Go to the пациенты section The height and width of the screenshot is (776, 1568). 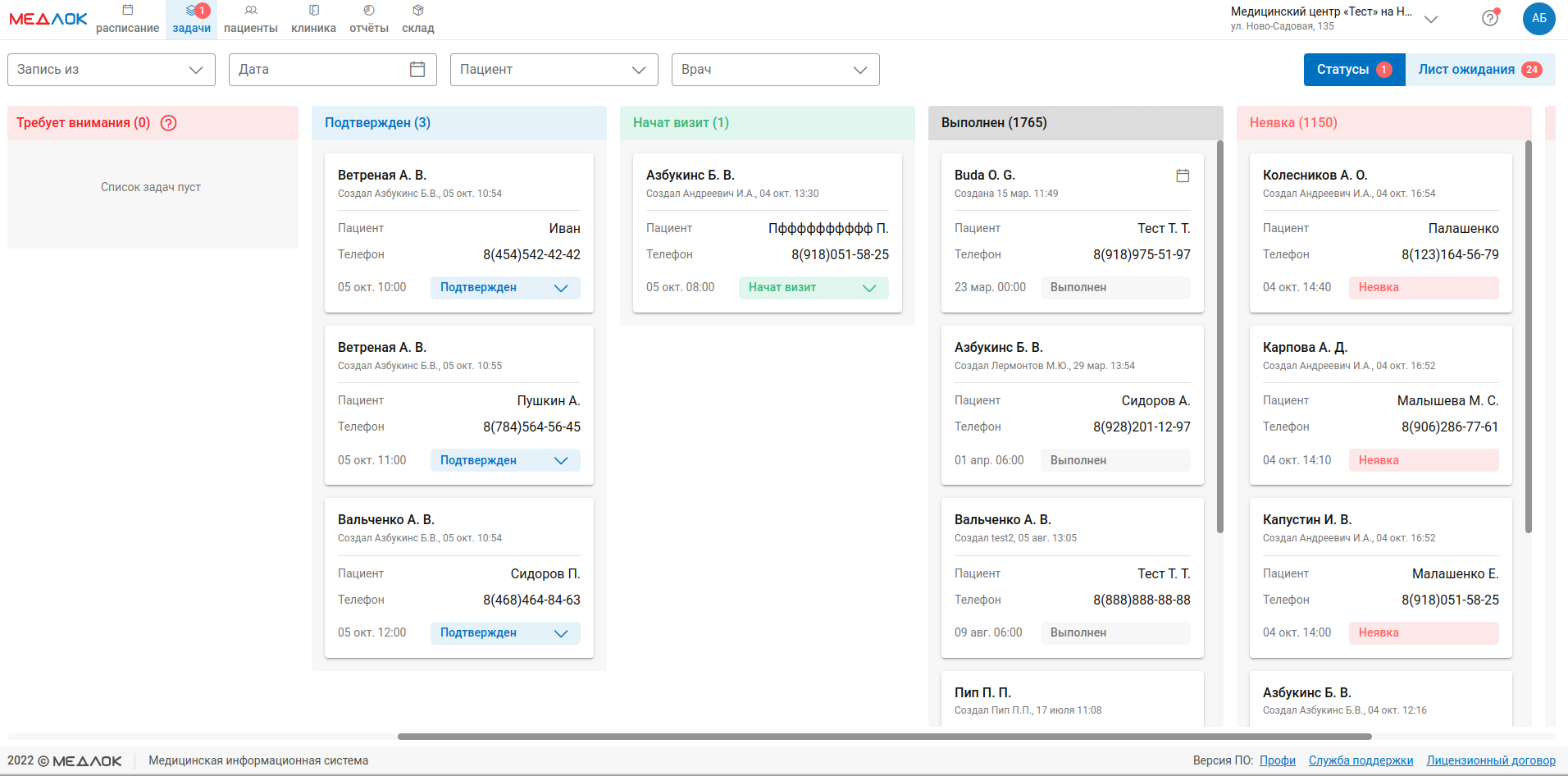[x=251, y=19]
